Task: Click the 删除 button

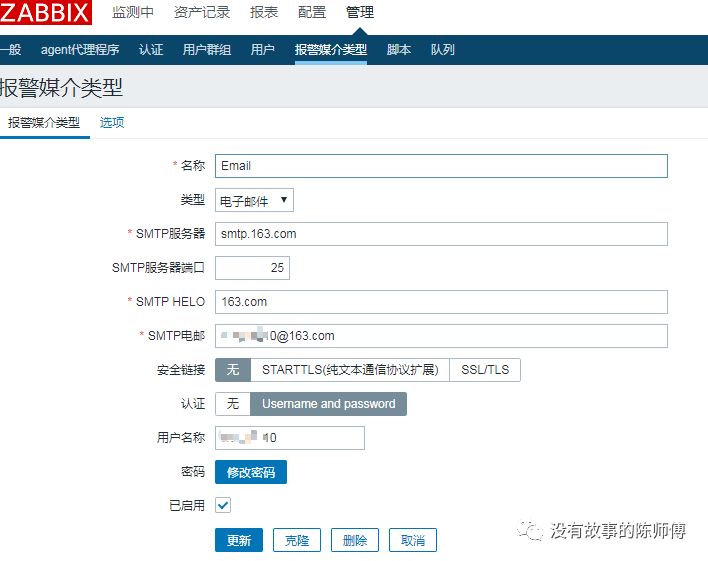Action: point(355,540)
